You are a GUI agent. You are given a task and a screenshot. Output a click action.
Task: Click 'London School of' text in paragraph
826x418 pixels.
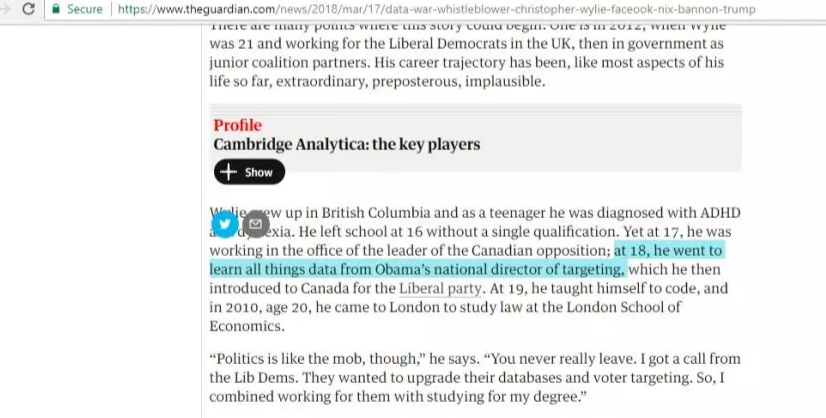pos(624,307)
